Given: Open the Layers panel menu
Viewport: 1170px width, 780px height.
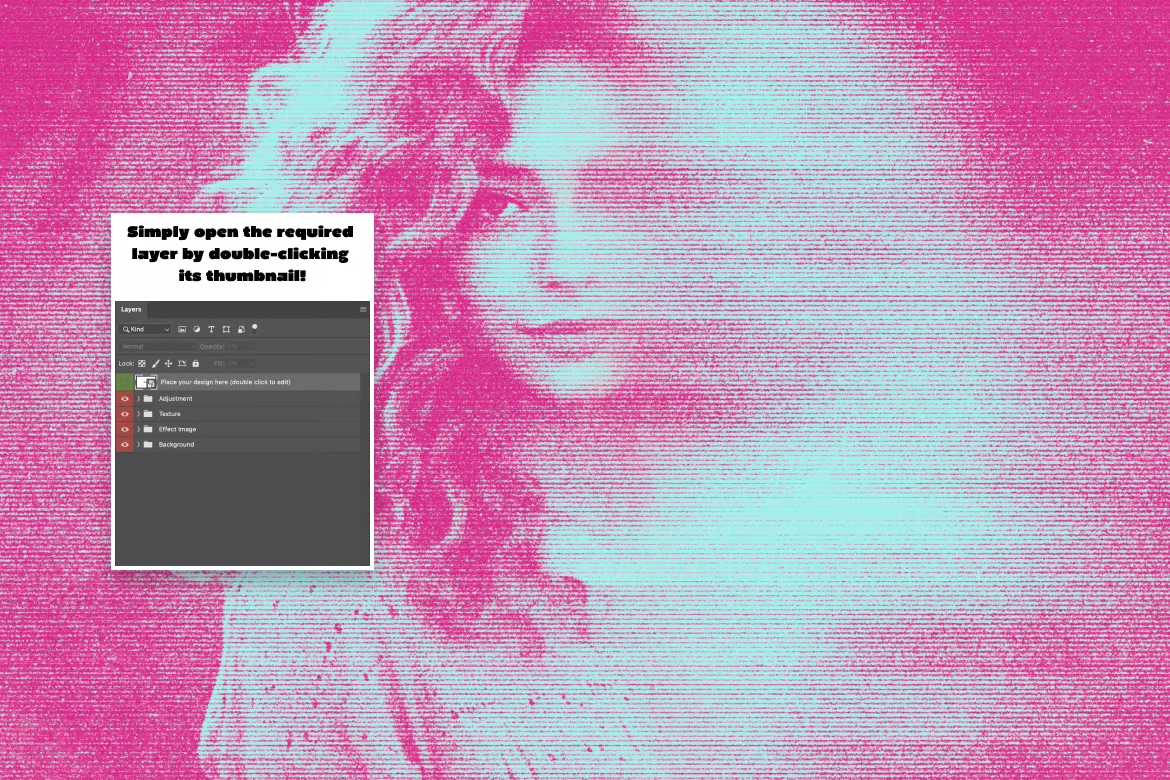Looking at the screenshot, I should pyautogui.click(x=363, y=309).
